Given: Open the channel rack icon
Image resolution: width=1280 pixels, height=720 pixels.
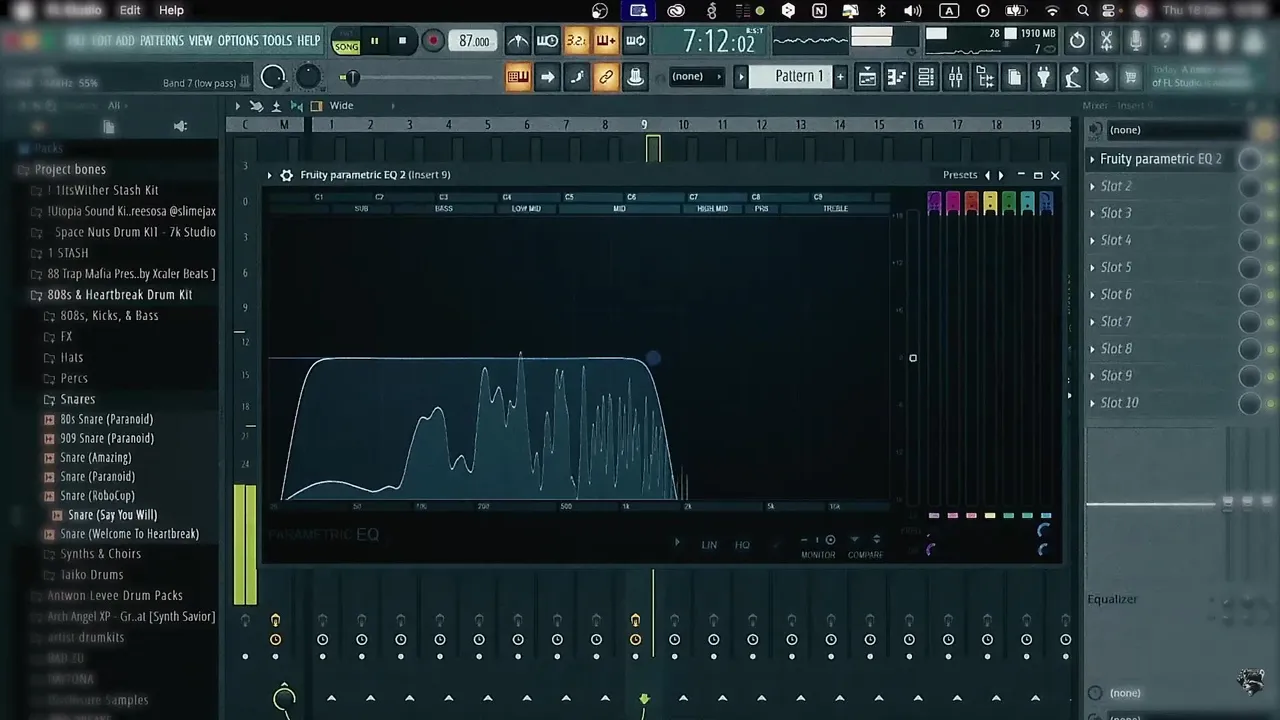Looking at the screenshot, I should (926, 77).
